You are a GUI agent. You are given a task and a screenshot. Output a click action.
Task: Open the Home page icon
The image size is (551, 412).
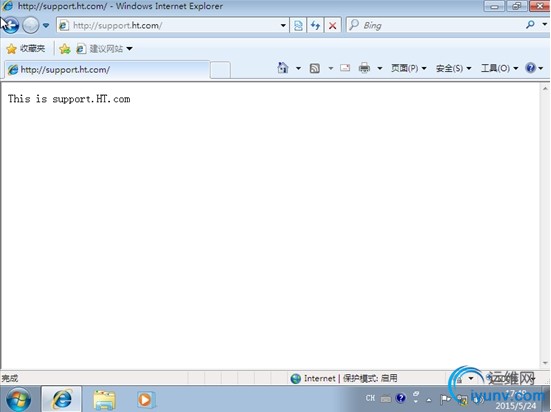(x=283, y=67)
